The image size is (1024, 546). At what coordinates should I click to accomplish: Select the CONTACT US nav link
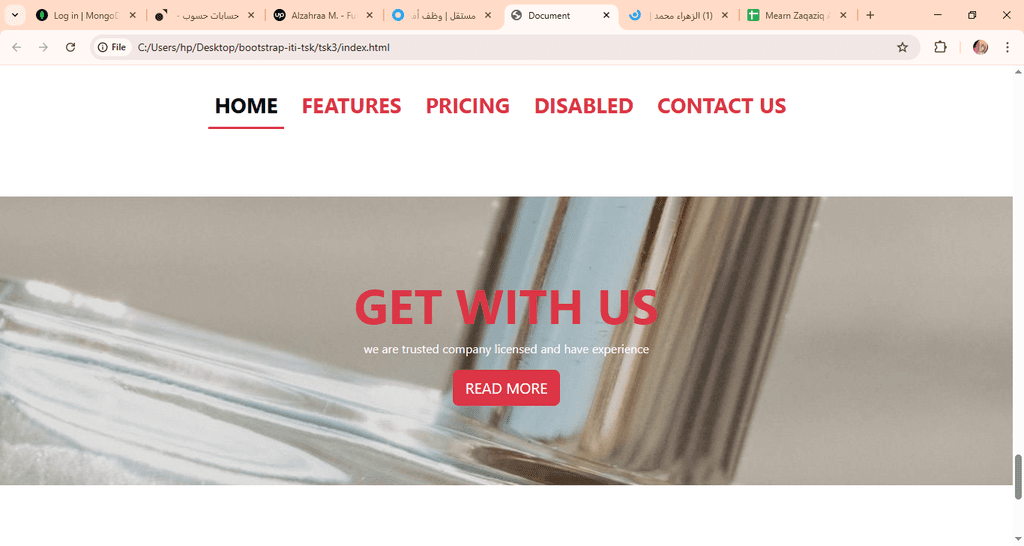722,106
